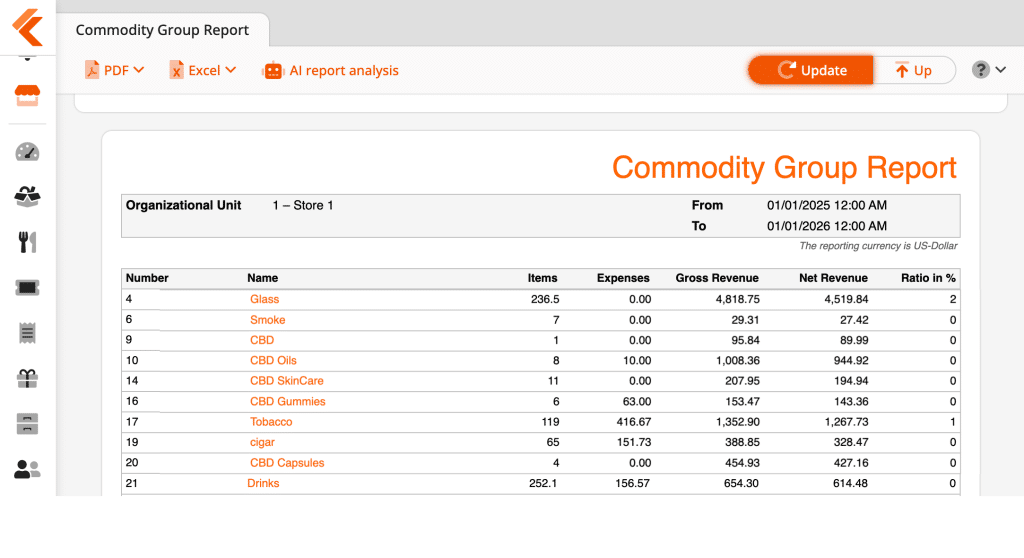Open the inventory open-box icon
Screen dimensions: 1024x558
point(27,197)
